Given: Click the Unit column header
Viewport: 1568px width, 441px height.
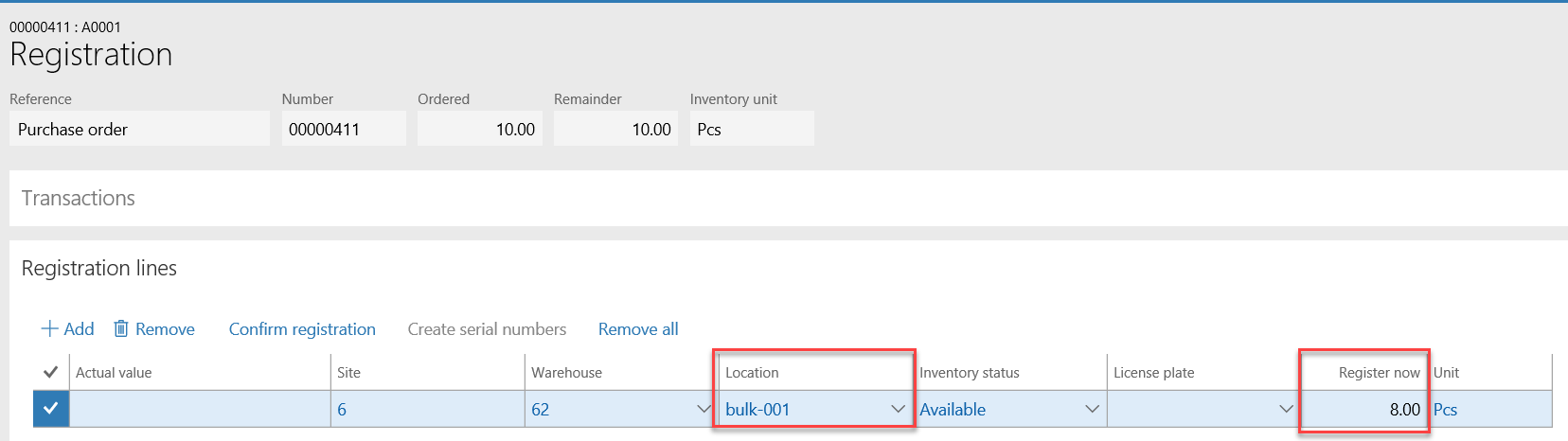Looking at the screenshot, I should click(x=1446, y=372).
